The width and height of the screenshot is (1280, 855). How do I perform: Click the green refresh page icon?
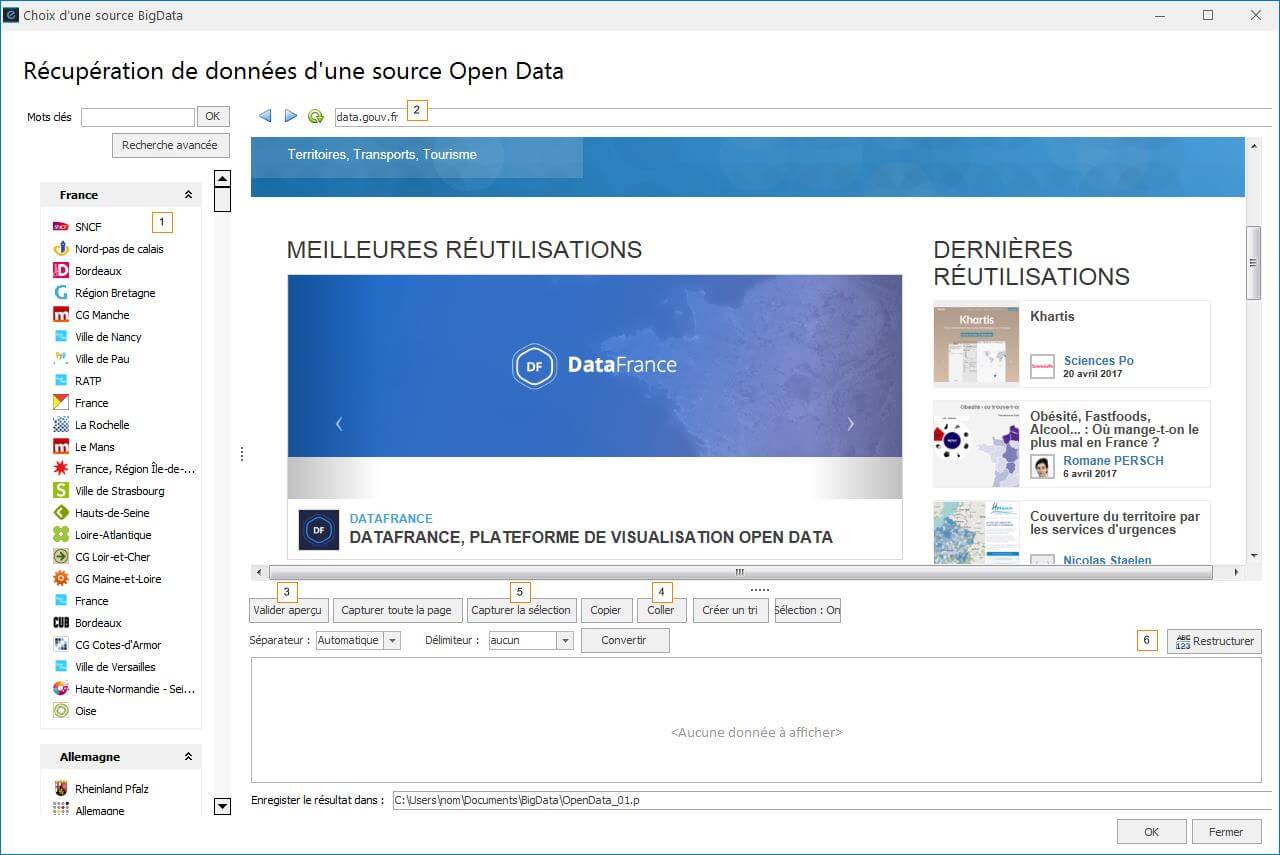pos(316,116)
